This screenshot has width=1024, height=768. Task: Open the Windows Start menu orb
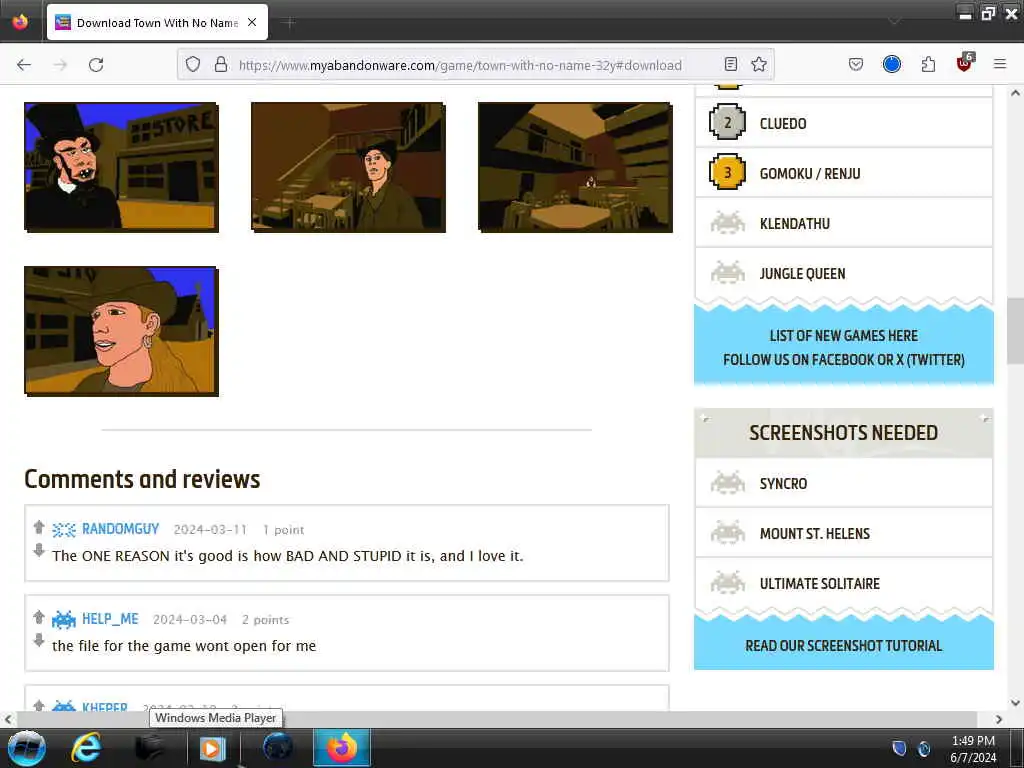pyautogui.click(x=27, y=748)
